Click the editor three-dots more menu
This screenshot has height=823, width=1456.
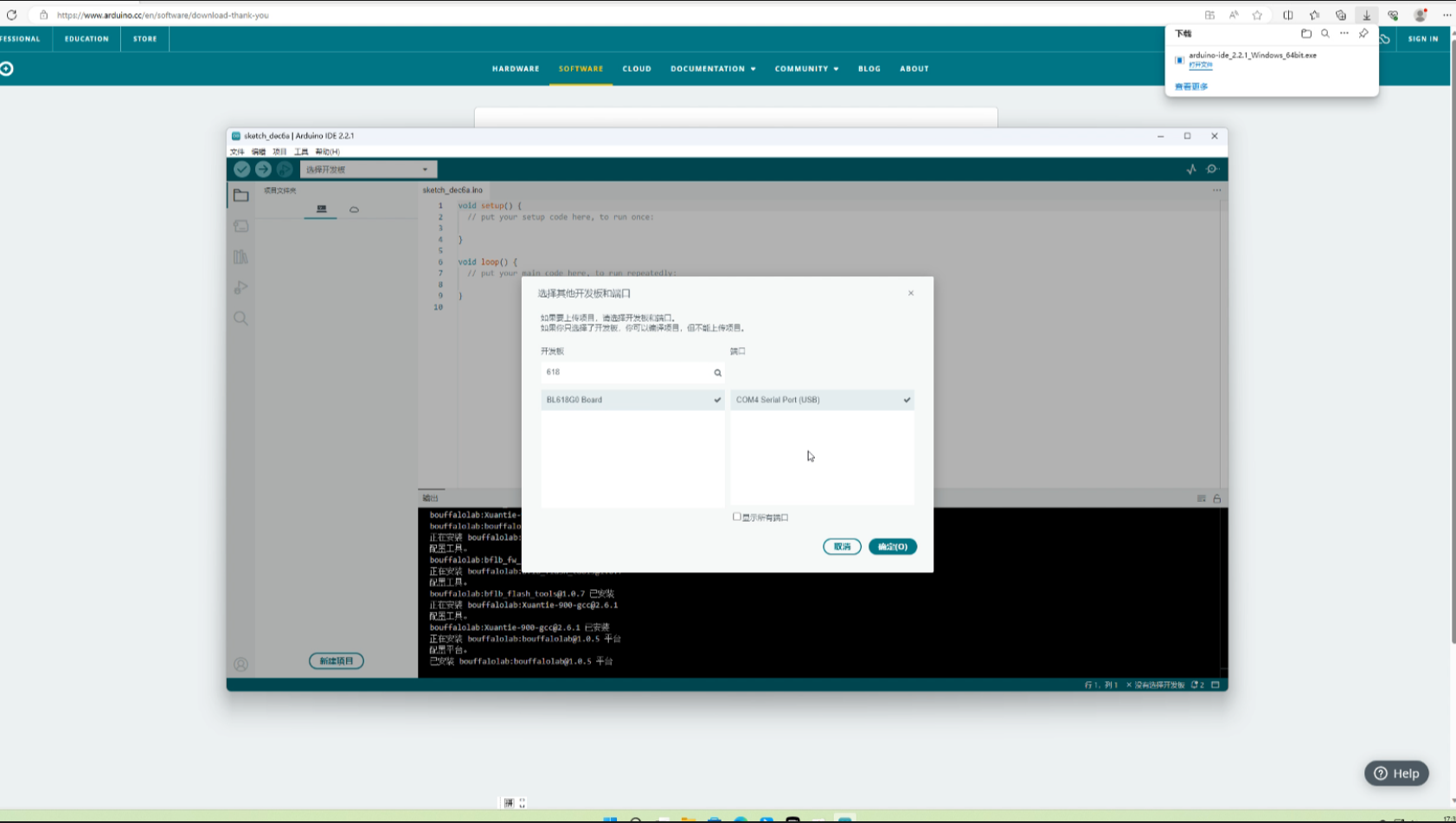pyautogui.click(x=1216, y=190)
